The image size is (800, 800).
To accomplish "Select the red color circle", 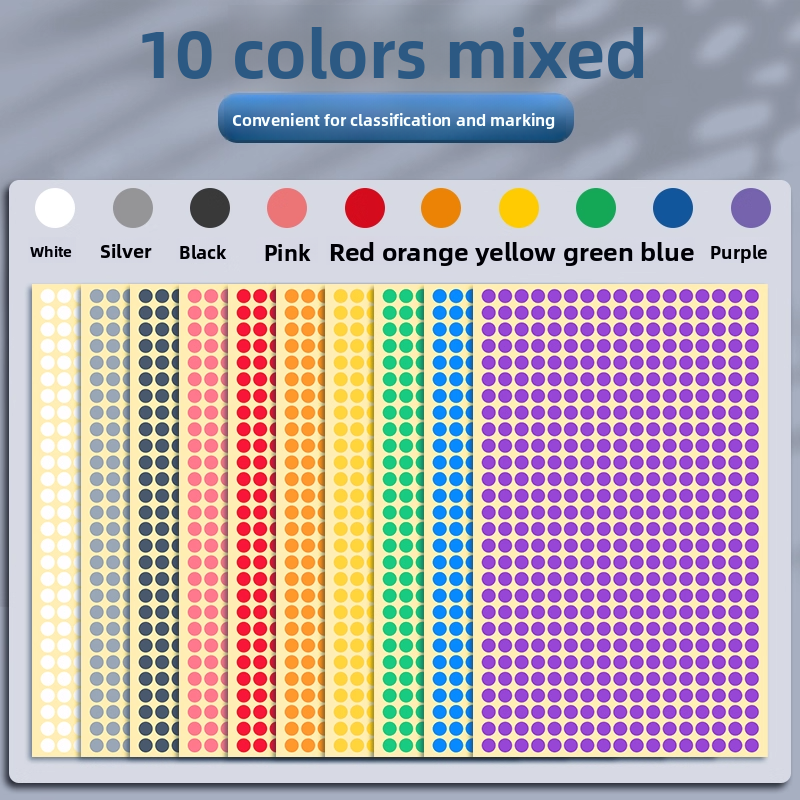I will point(365,208).
